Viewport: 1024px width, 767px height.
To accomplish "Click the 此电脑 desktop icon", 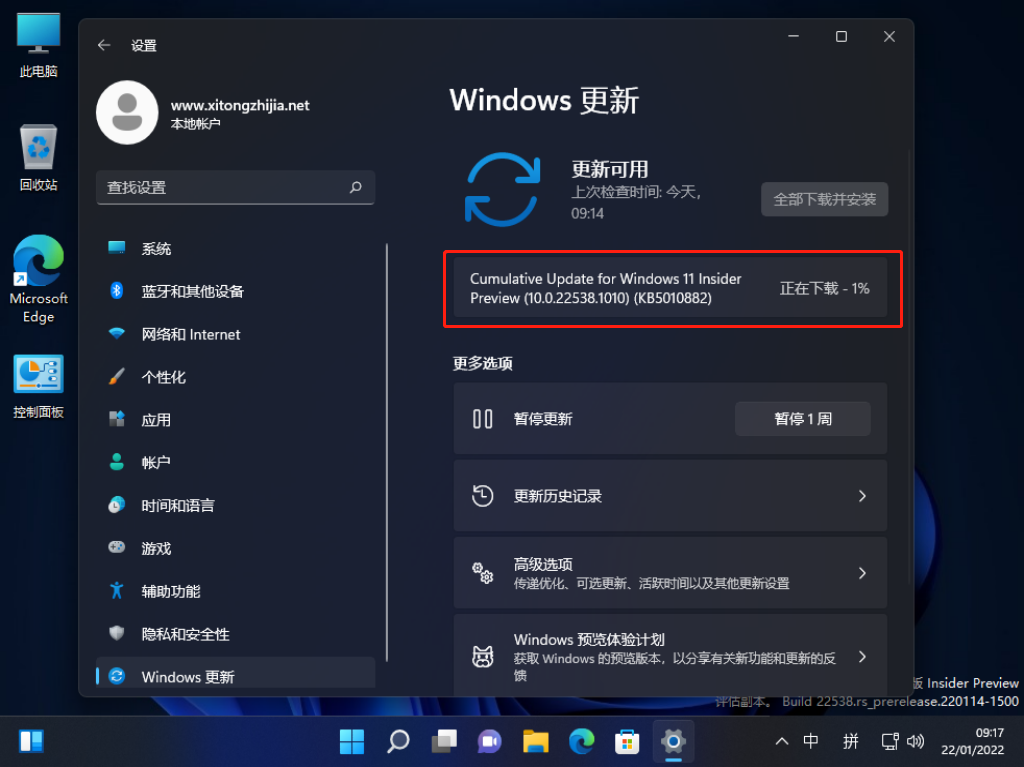I will coord(39,46).
